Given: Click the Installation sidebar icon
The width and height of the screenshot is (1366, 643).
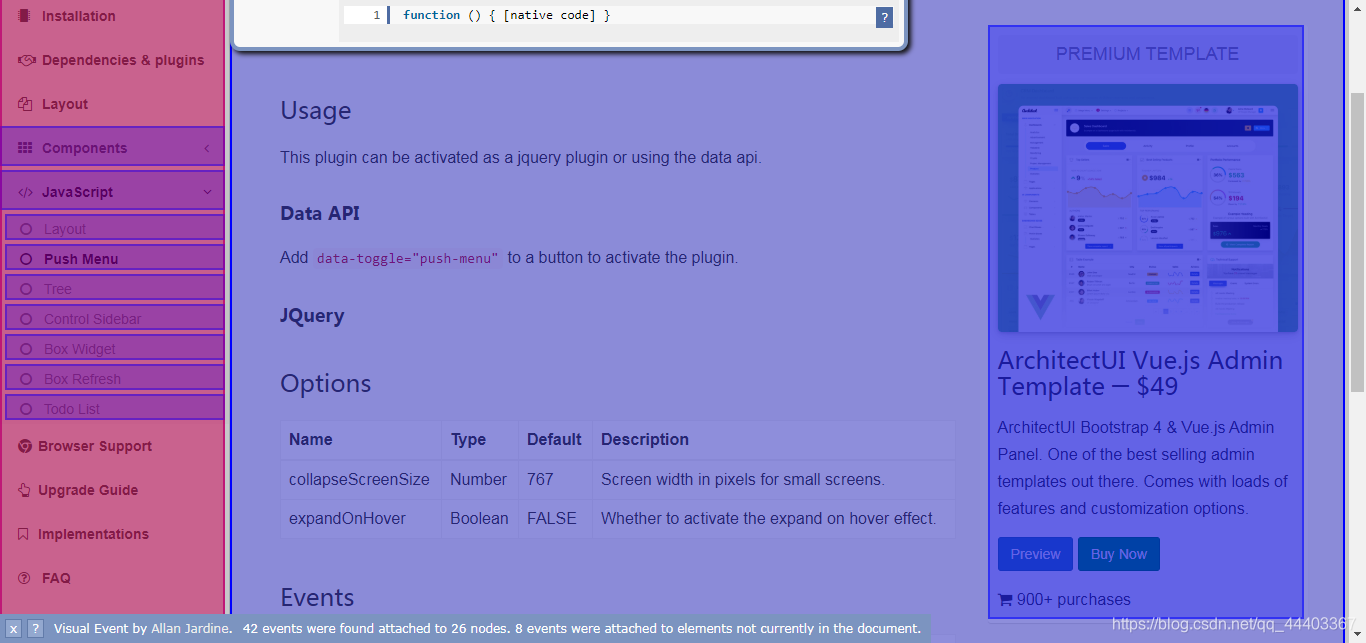Looking at the screenshot, I should click(25, 16).
